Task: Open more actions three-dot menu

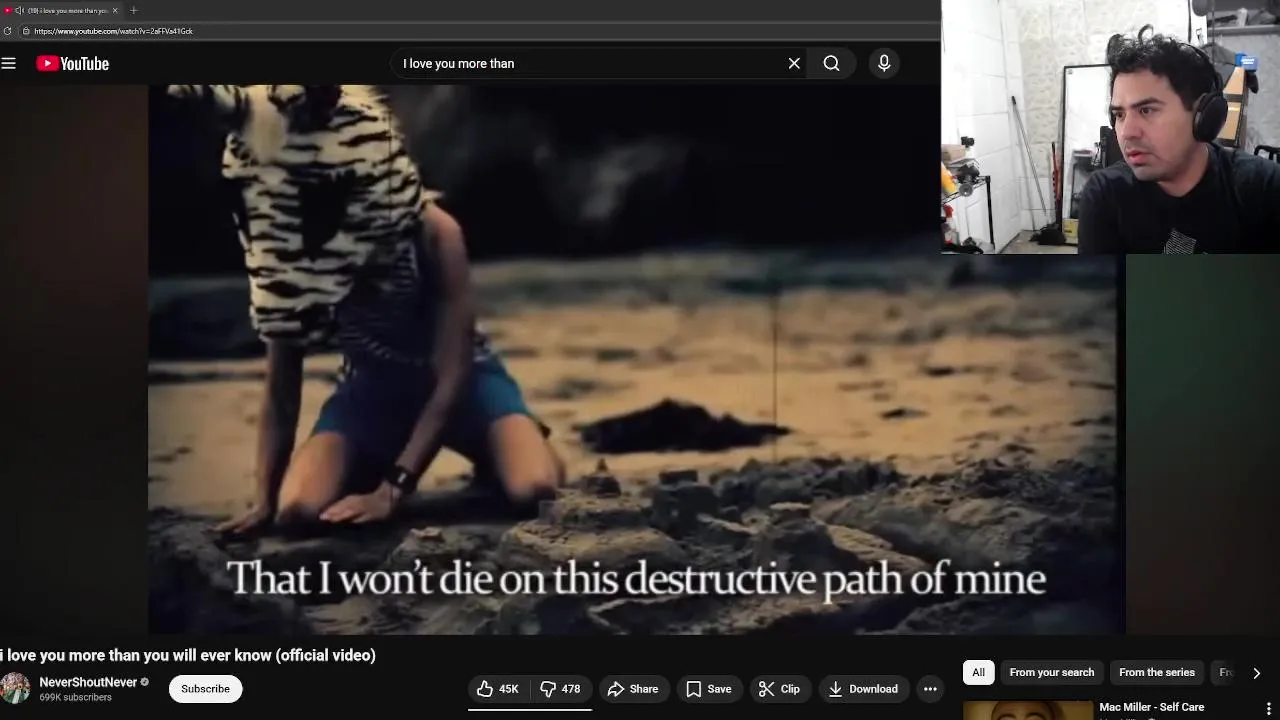Action: click(x=930, y=688)
